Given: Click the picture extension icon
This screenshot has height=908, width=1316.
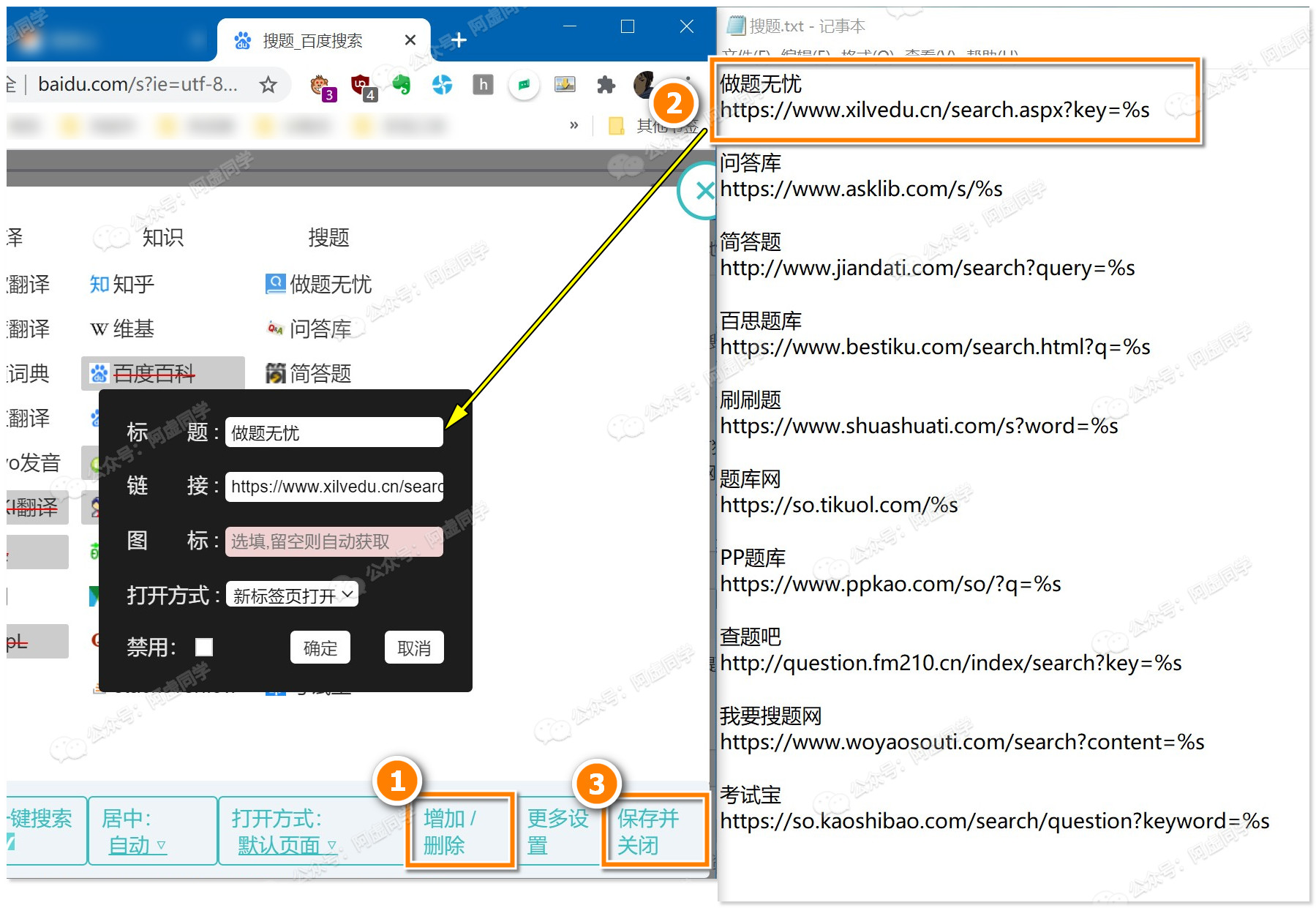Looking at the screenshot, I should pyautogui.click(x=565, y=84).
